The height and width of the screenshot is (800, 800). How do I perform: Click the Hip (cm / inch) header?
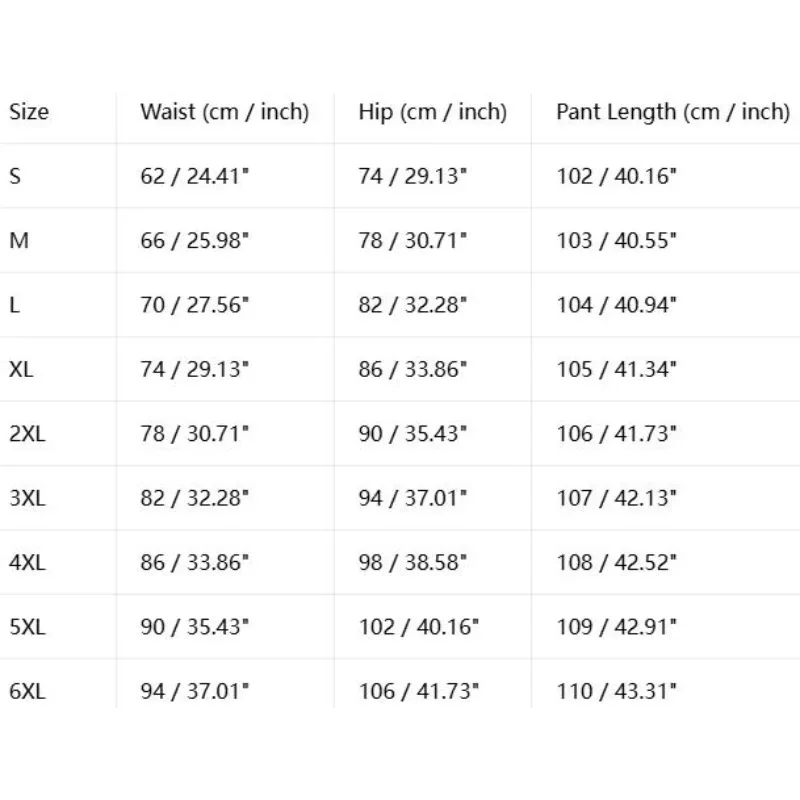tap(433, 112)
